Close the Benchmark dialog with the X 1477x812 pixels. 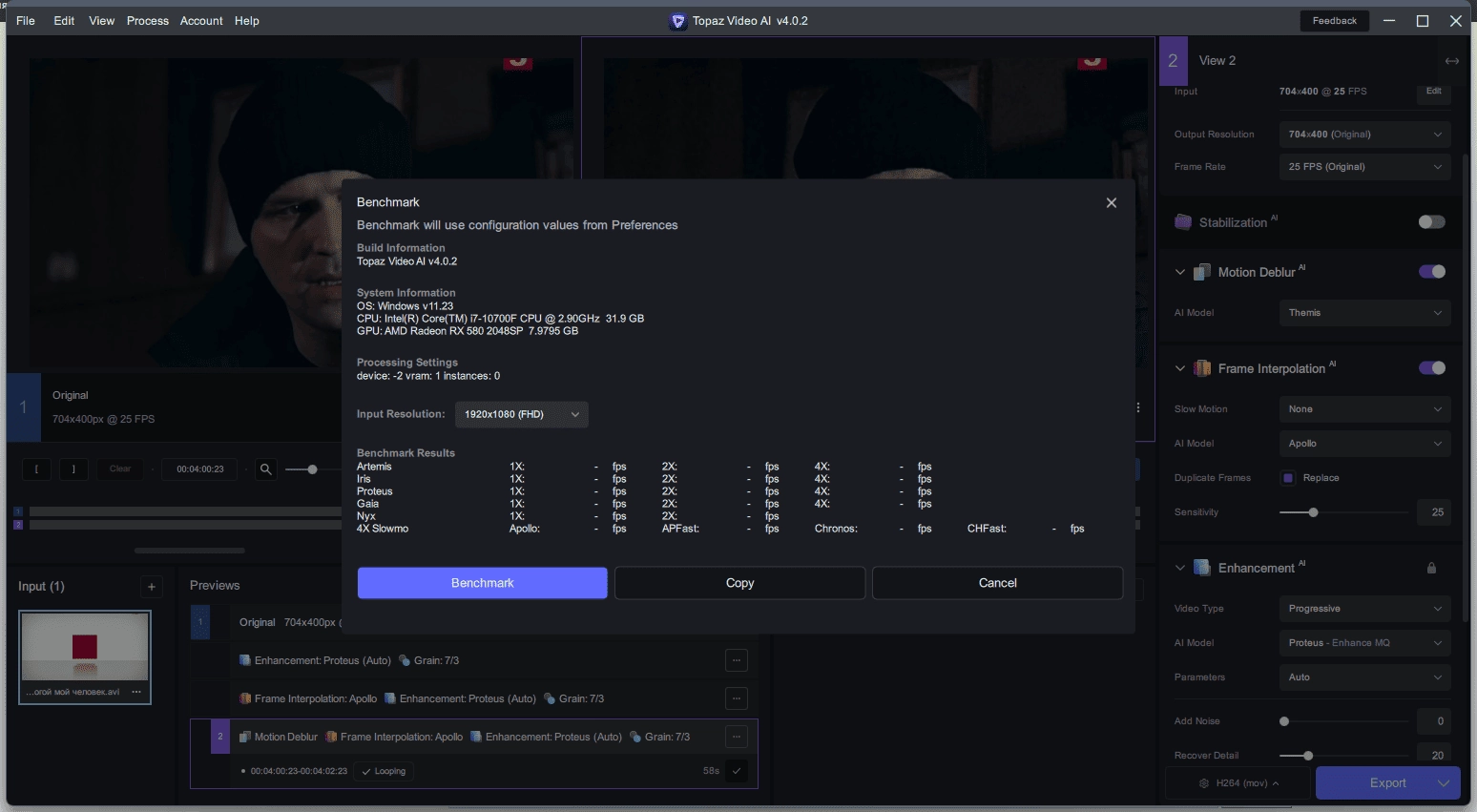(x=1111, y=202)
